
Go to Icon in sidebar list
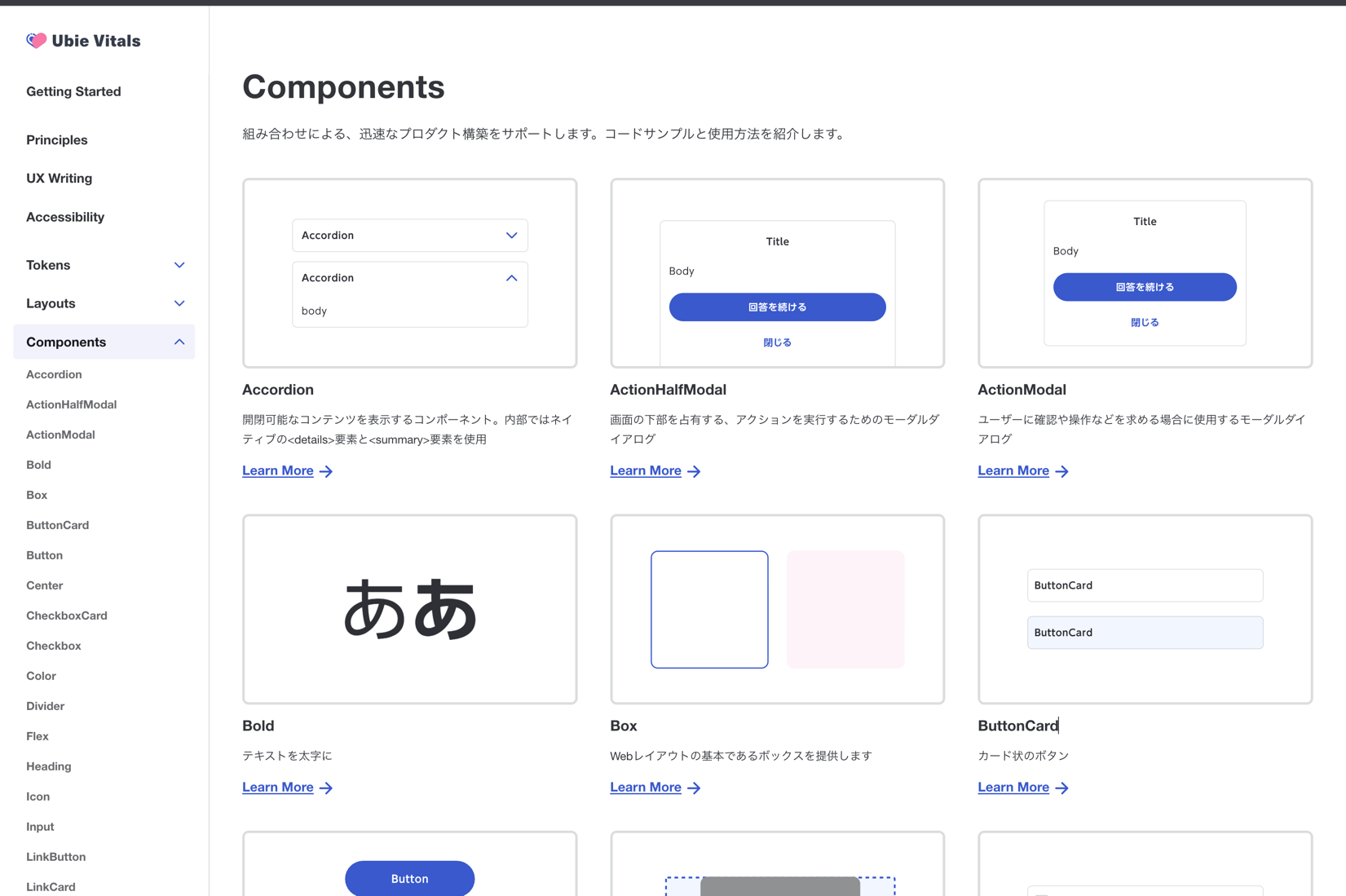[x=38, y=797]
